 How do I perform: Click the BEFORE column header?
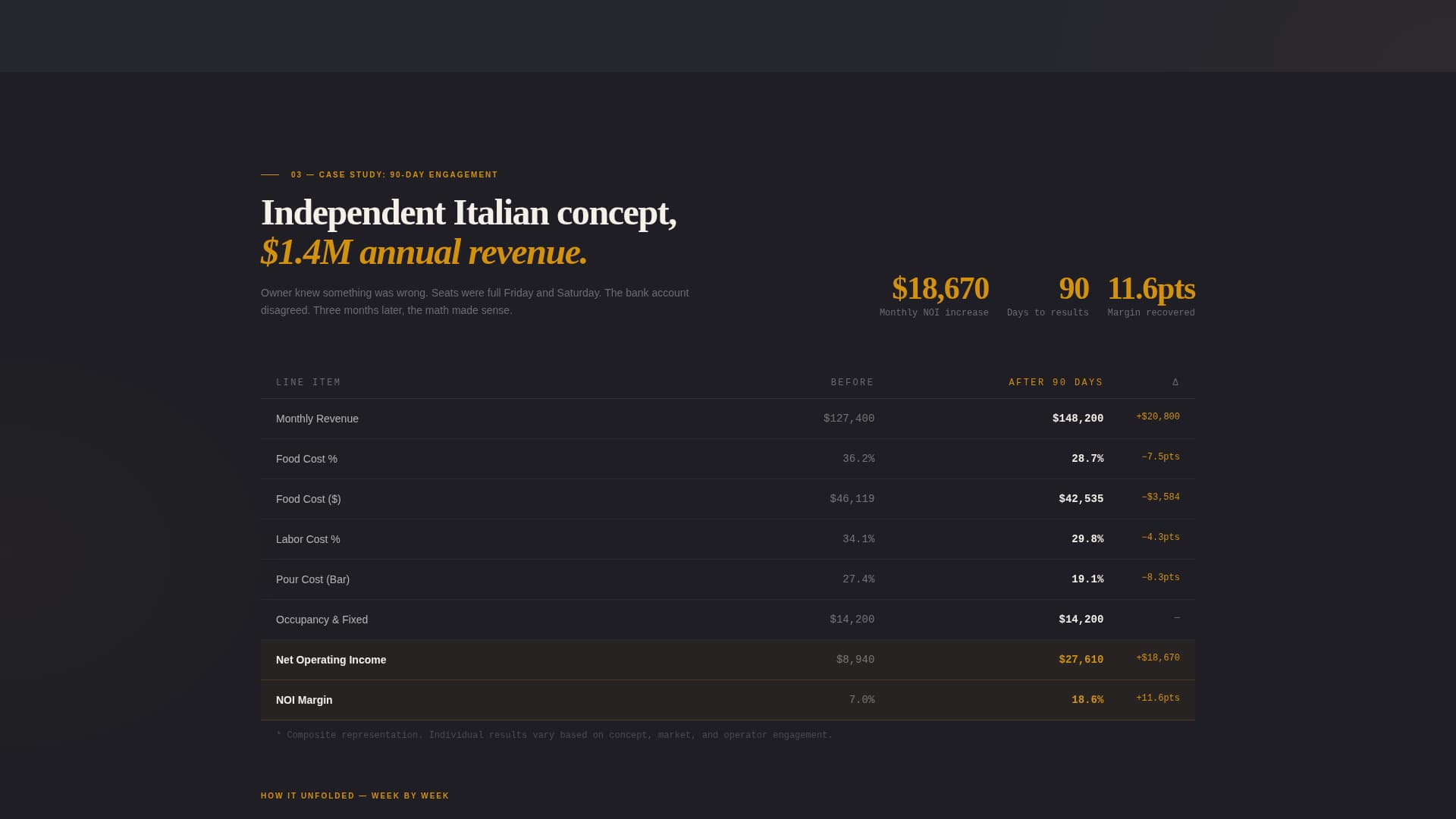852,383
